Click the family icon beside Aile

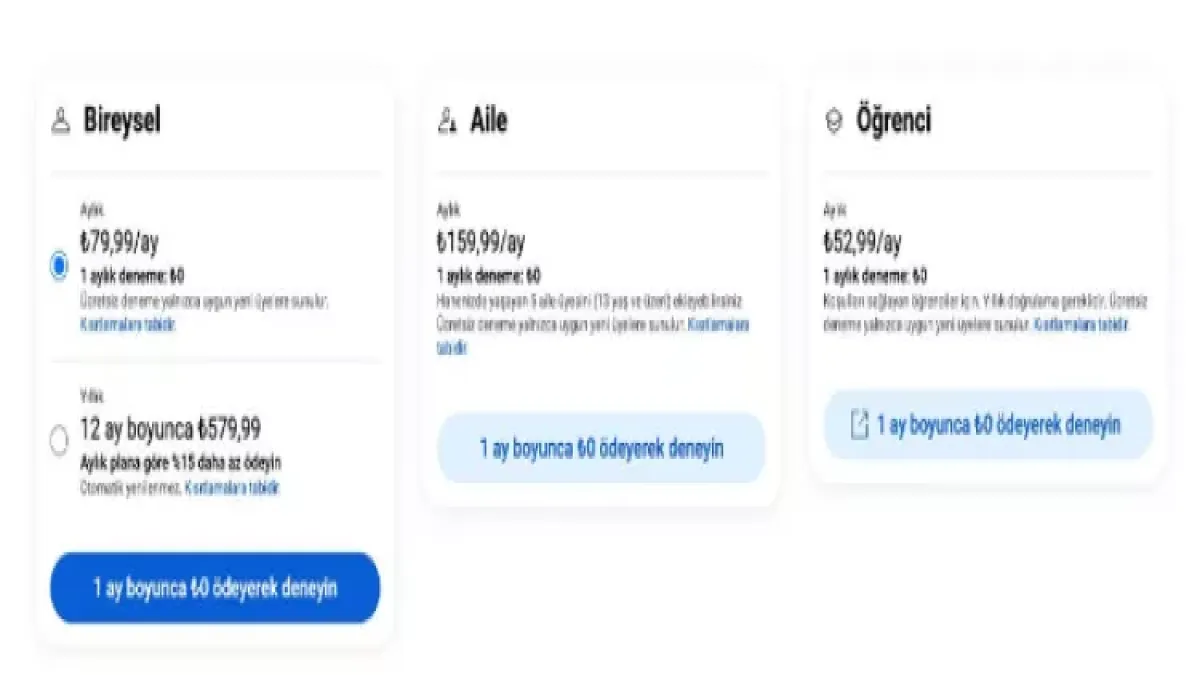click(446, 122)
